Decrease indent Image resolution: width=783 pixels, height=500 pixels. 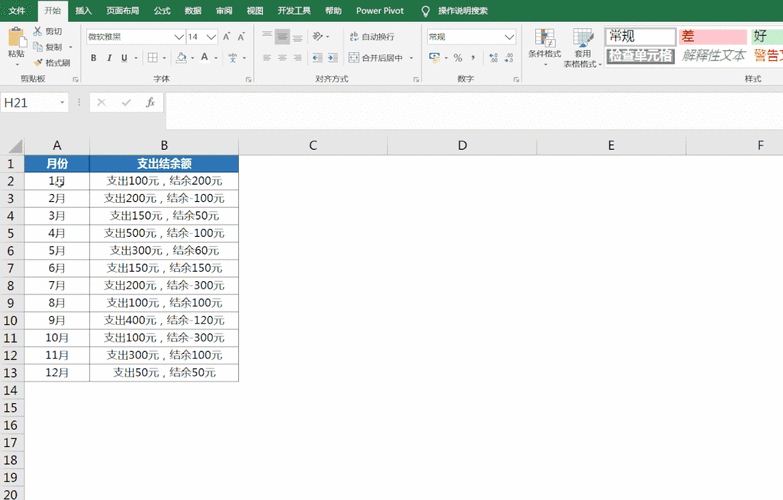[317, 58]
